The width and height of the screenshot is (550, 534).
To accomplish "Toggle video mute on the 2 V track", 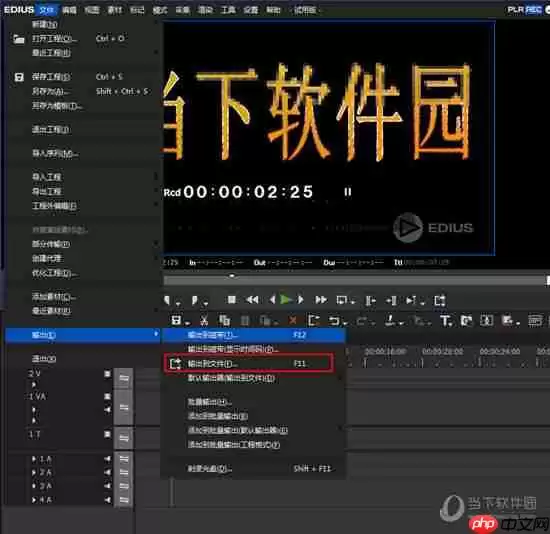I will (108, 374).
